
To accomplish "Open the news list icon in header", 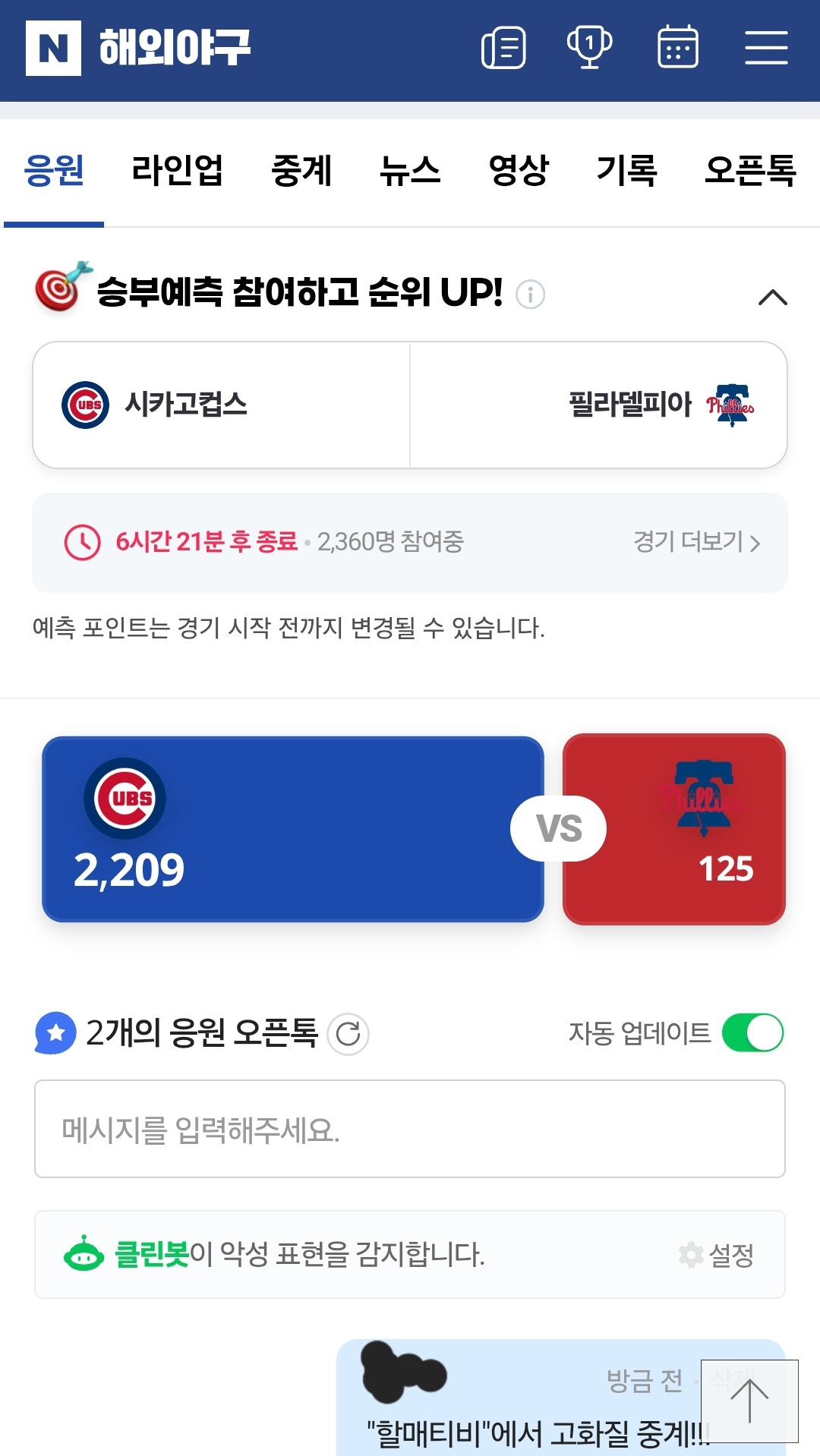I will 503,48.
